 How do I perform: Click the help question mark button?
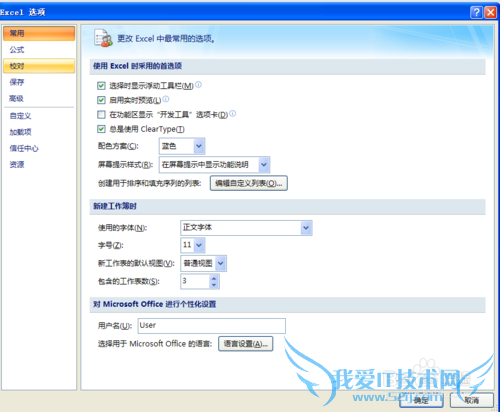tap(476, 12)
